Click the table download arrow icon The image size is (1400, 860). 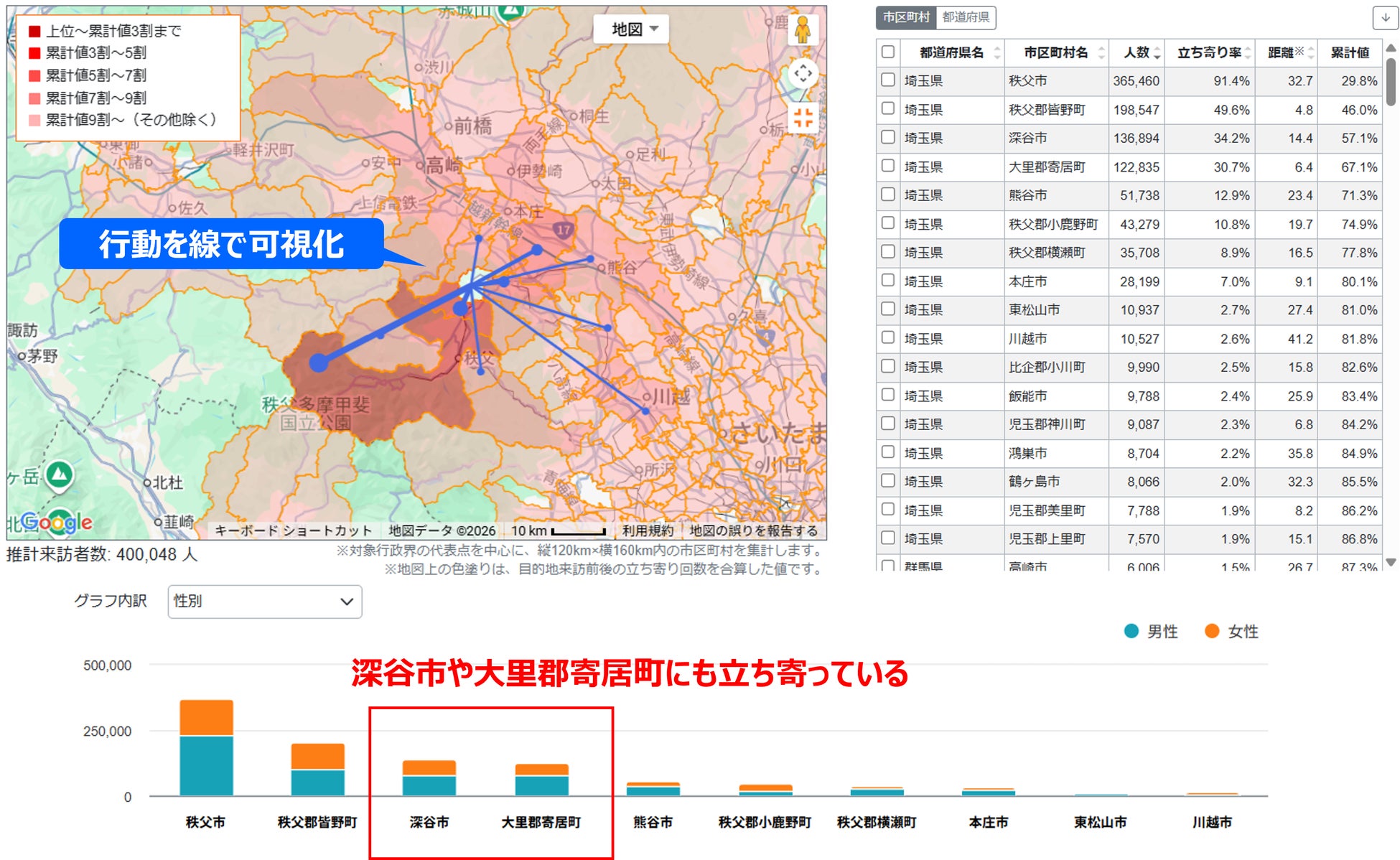point(1386,18)
